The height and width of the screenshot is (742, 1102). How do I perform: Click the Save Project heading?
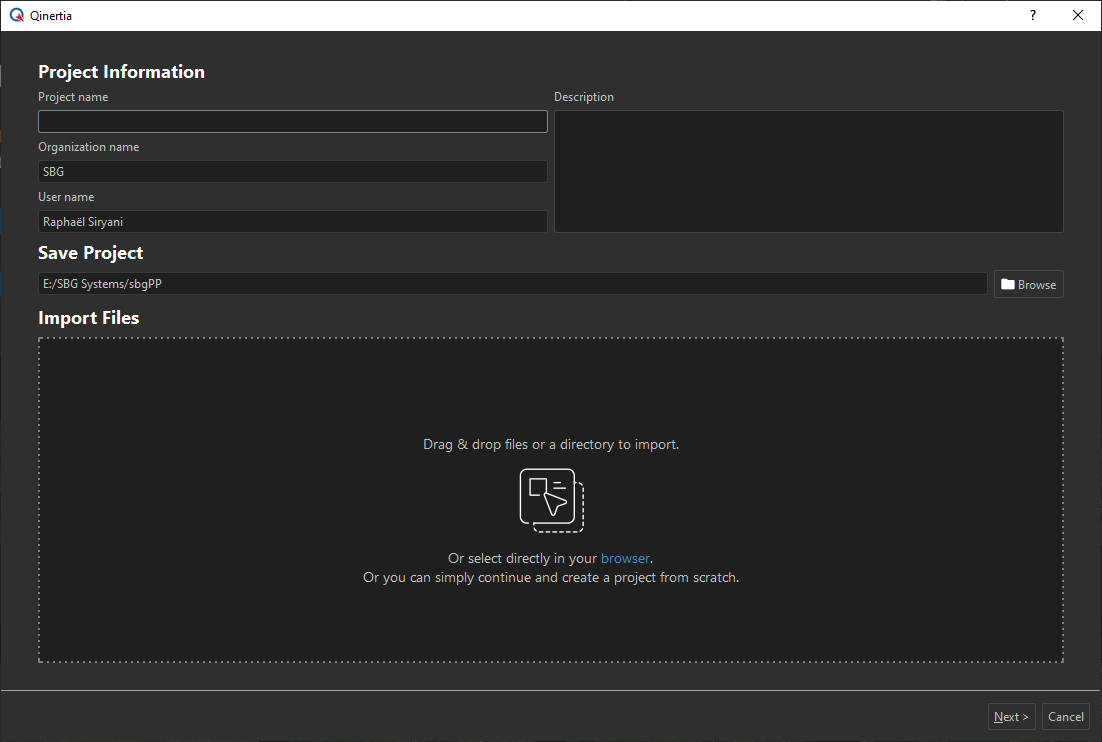(91, 253)
